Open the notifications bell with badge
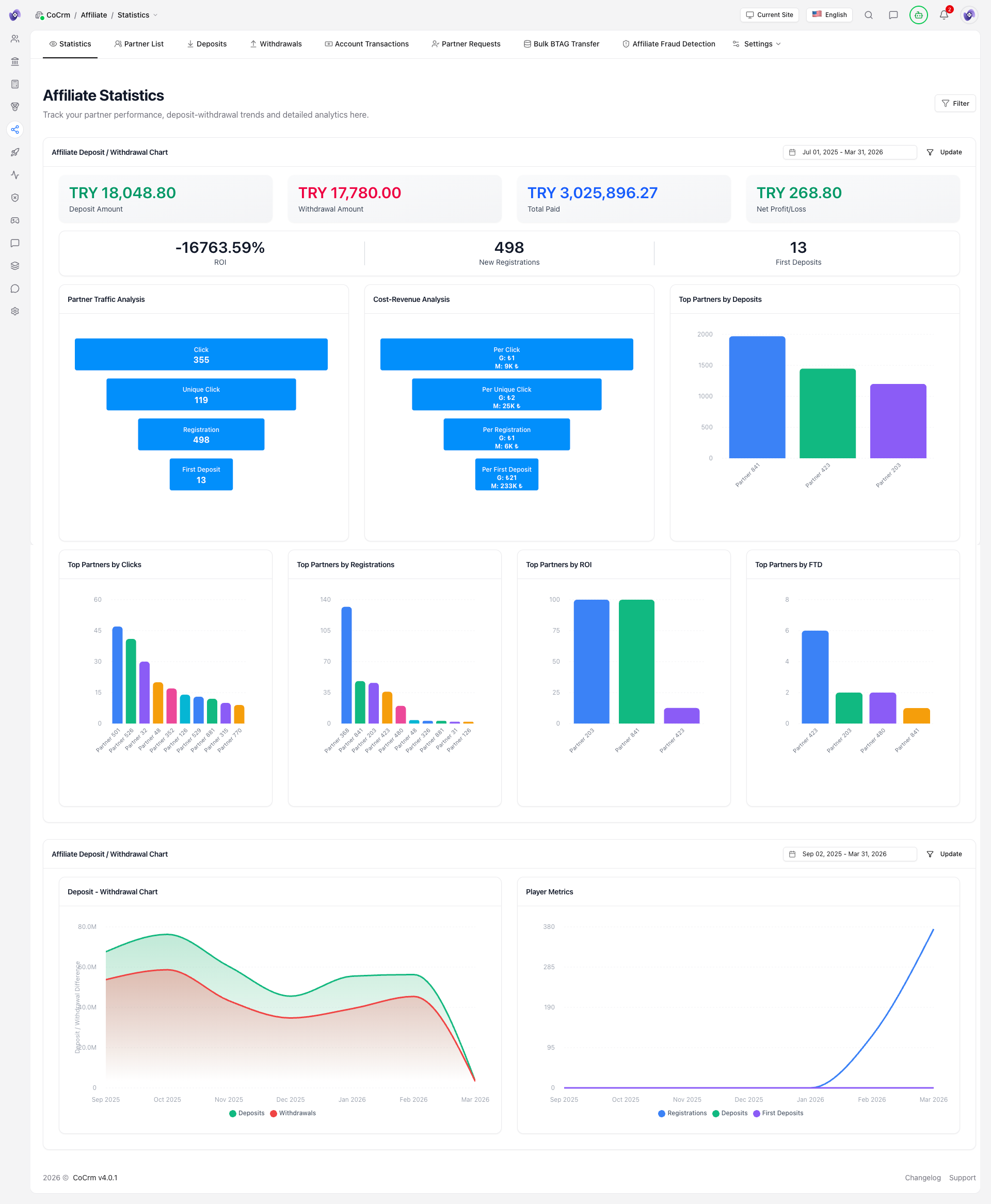Viewport: 991px width, 1204px height. coord(944,15)
